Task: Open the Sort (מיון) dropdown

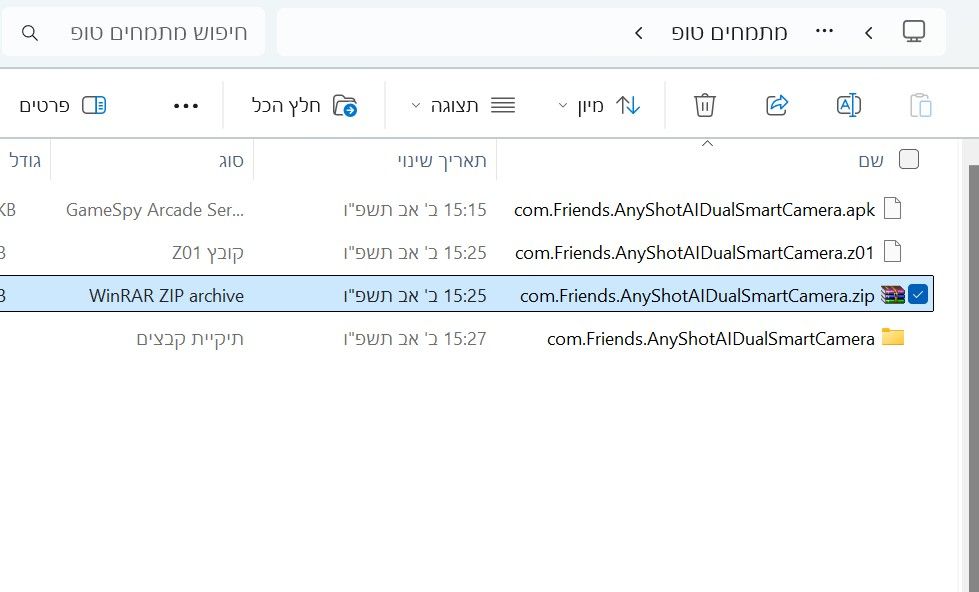Action: [598, 105]
